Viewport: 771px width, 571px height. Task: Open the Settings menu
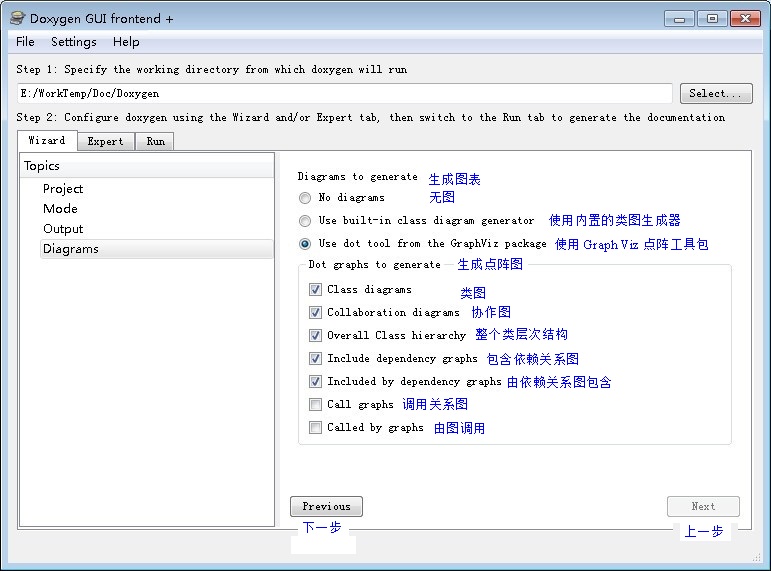[74, 42]
